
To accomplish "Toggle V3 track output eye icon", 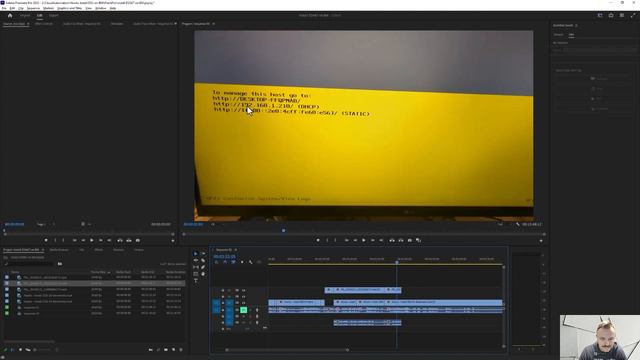I will coord(244,291).
